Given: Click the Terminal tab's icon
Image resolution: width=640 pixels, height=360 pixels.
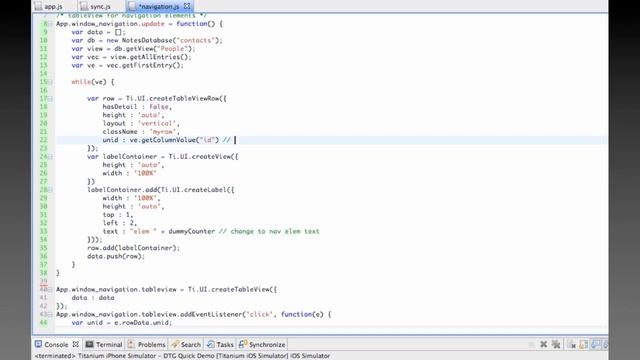Looking at the screenshot, I should coord(89,344).
